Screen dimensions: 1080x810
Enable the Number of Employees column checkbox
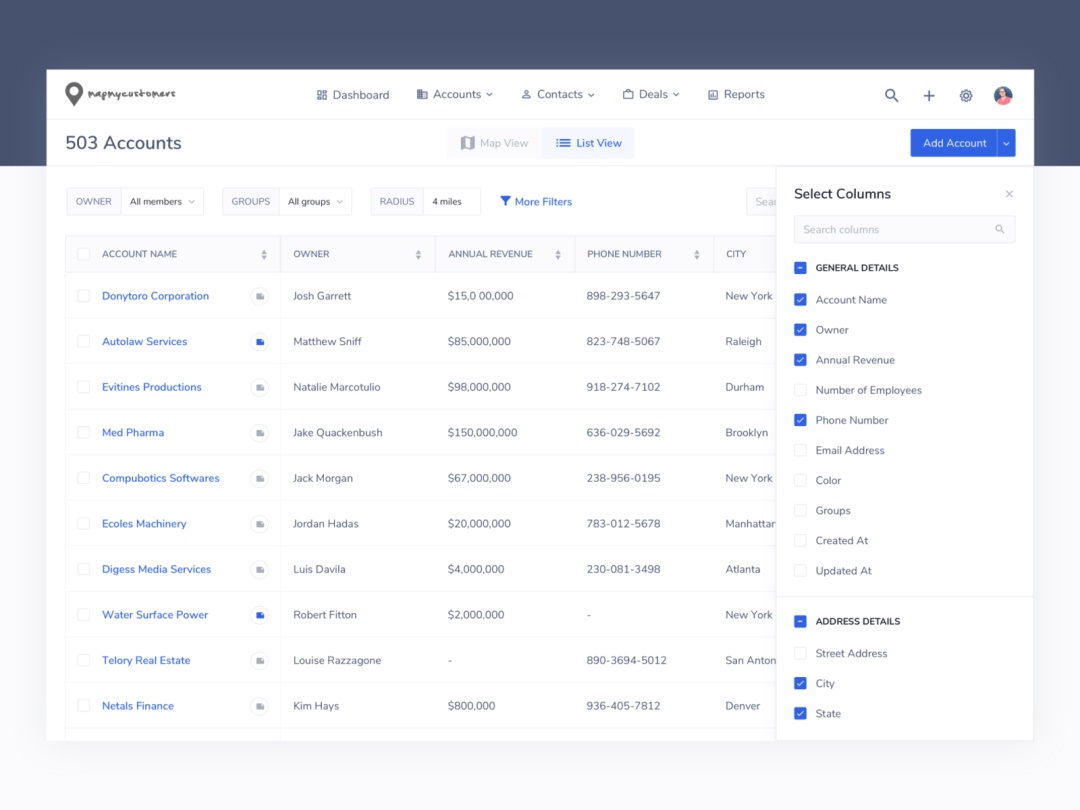click(800, 390)
